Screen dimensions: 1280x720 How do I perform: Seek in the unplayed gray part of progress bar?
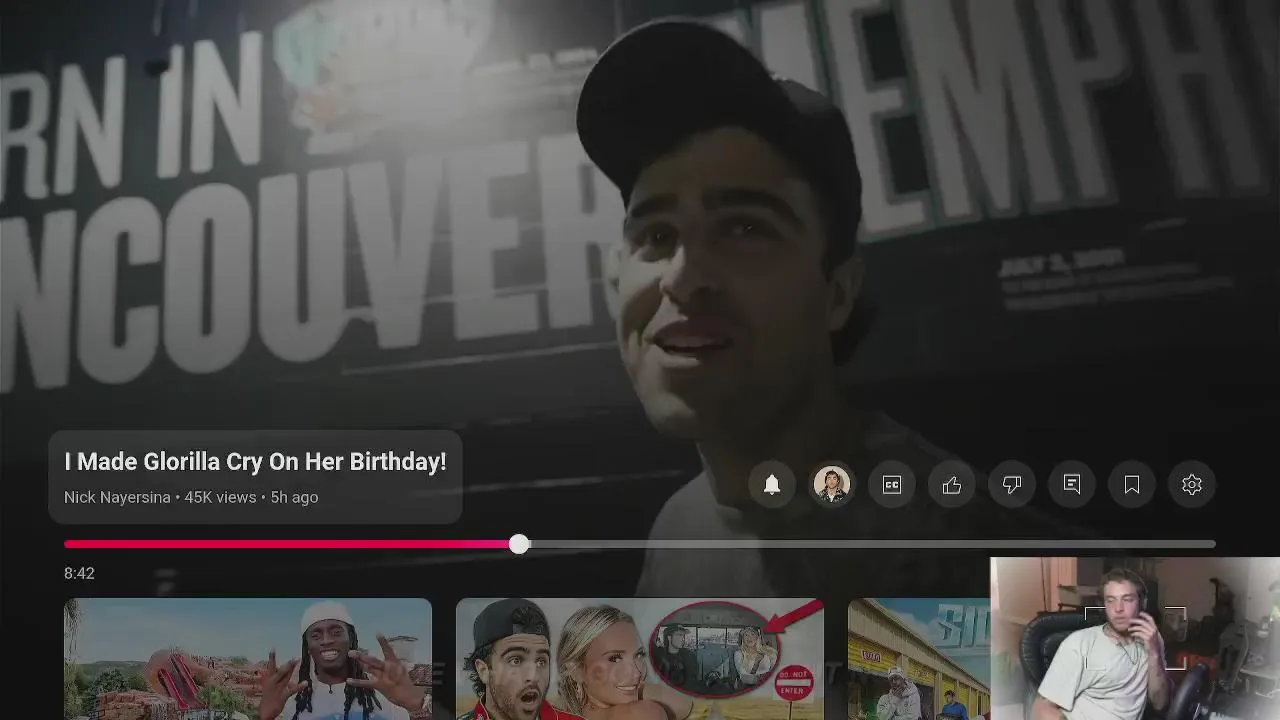[x=872, y=544]
